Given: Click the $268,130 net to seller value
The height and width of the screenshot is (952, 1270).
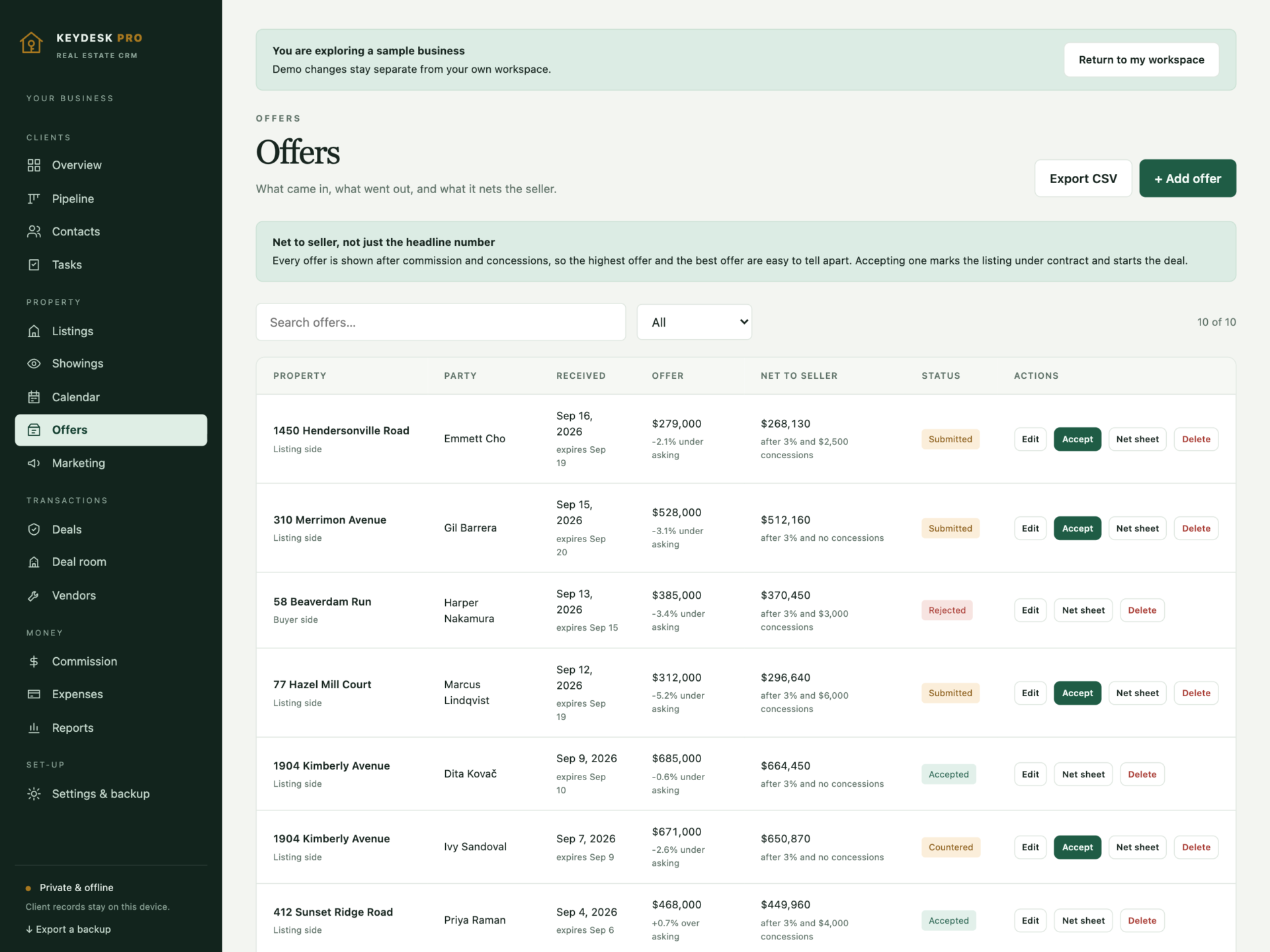Looking at the screenshot, I should click(x=785, y=424).
